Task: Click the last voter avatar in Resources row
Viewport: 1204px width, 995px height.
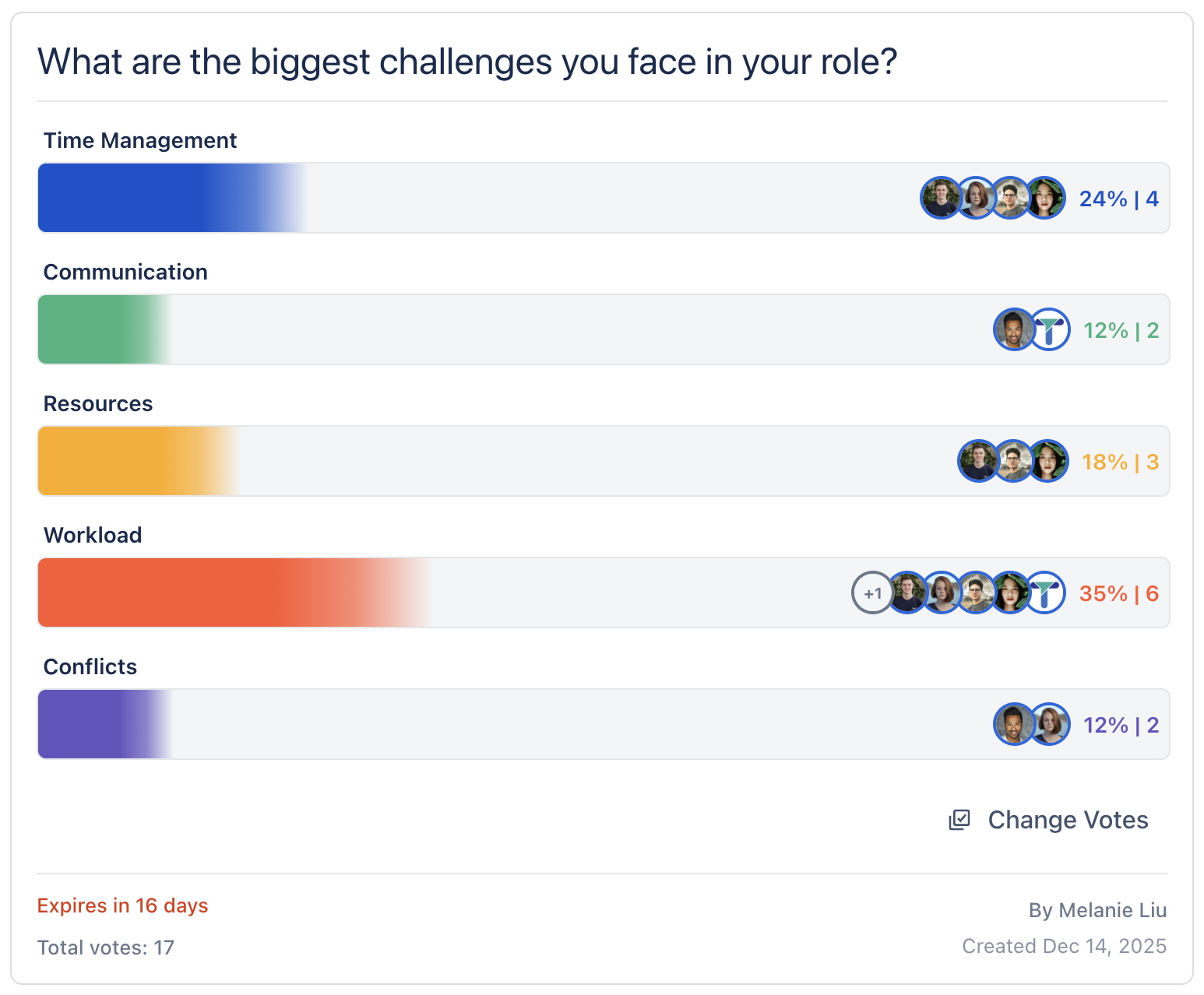Action: (1048, 462)
